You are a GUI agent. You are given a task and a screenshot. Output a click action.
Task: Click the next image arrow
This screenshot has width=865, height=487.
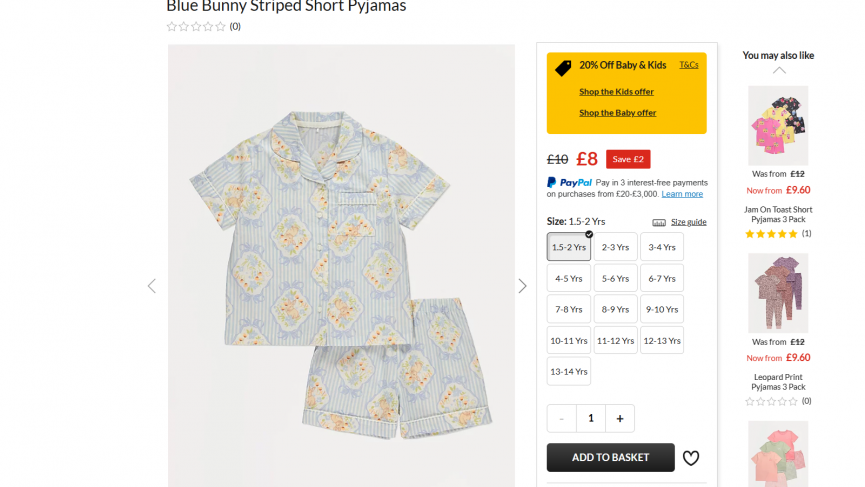click(x=522, y=286)
